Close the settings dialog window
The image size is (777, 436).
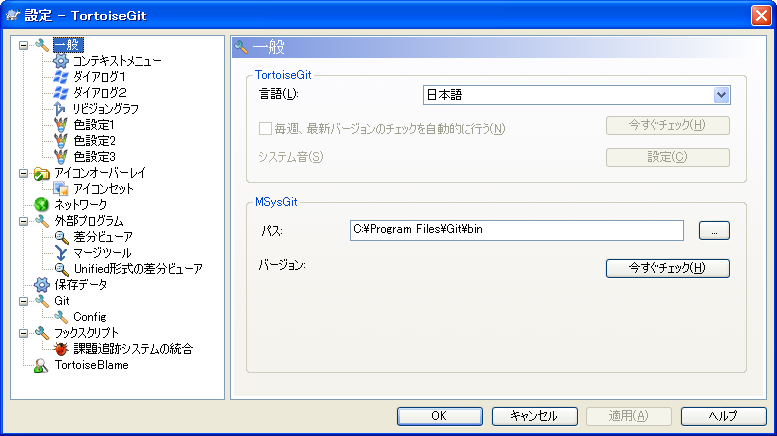(x=761, y=15)
